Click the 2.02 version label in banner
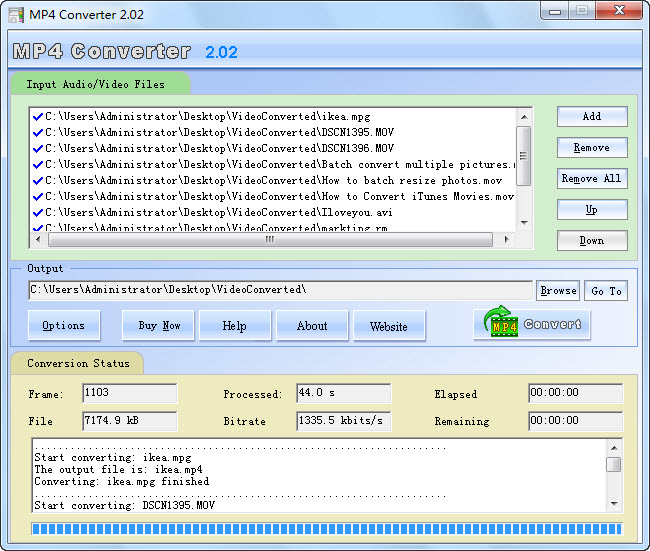This screenshot has height=551, width=650. click(x=221, y=52)
